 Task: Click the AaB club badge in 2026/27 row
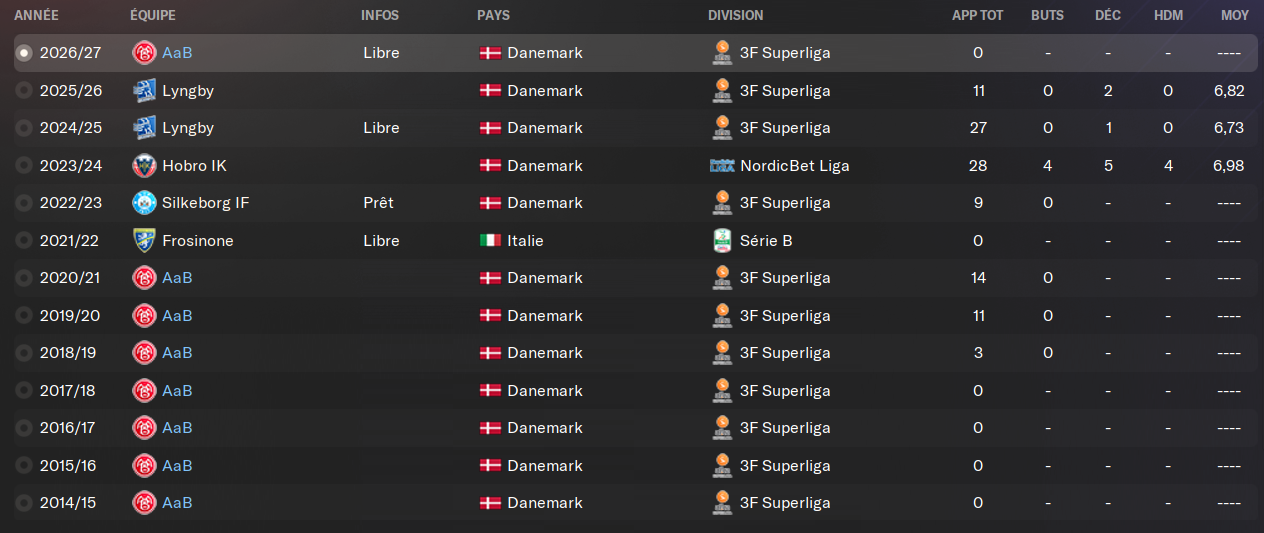pos(144,53)
